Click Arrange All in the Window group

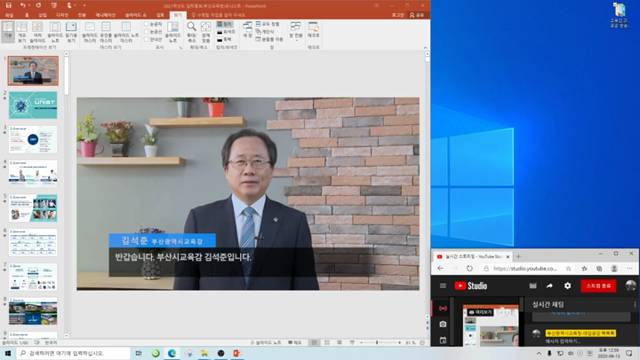[268, 24]
